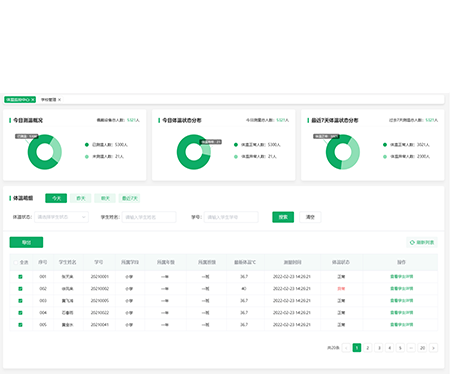Click light green 2300人 legend dot in 最近7天 card
The image size is (450, 374).
click(x=385, y=156)
